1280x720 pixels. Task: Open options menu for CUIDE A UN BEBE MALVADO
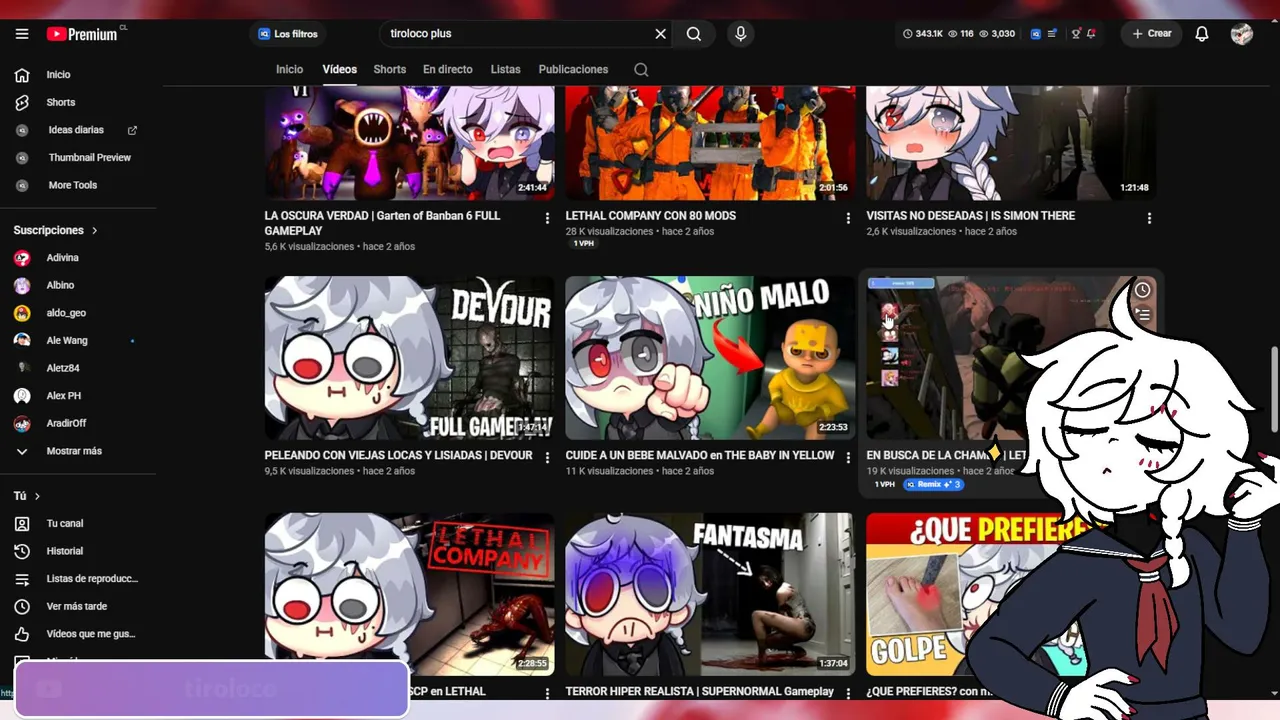tap(848, 457)
